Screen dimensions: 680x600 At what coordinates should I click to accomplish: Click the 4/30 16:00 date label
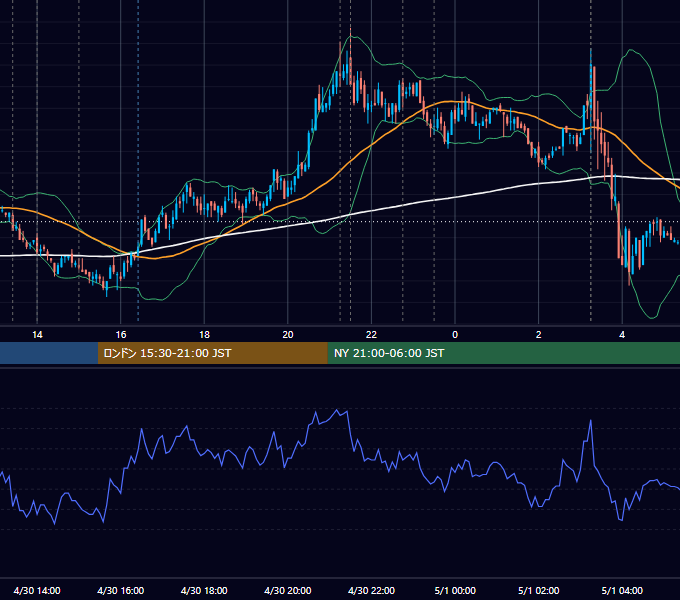[x=121, y=590]
